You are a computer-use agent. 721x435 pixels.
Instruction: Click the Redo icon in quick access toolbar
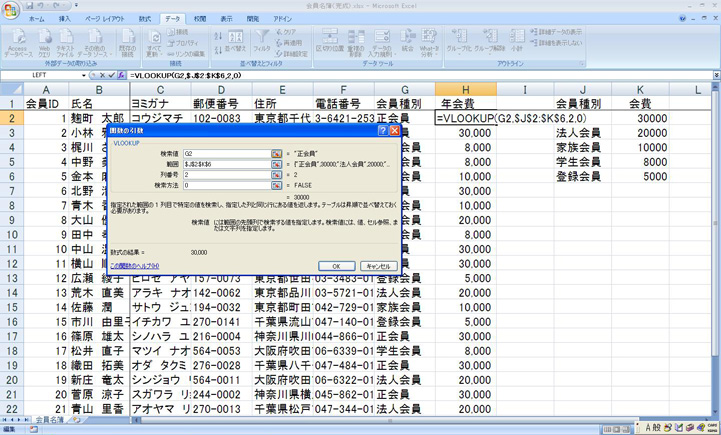pos(58,6)
